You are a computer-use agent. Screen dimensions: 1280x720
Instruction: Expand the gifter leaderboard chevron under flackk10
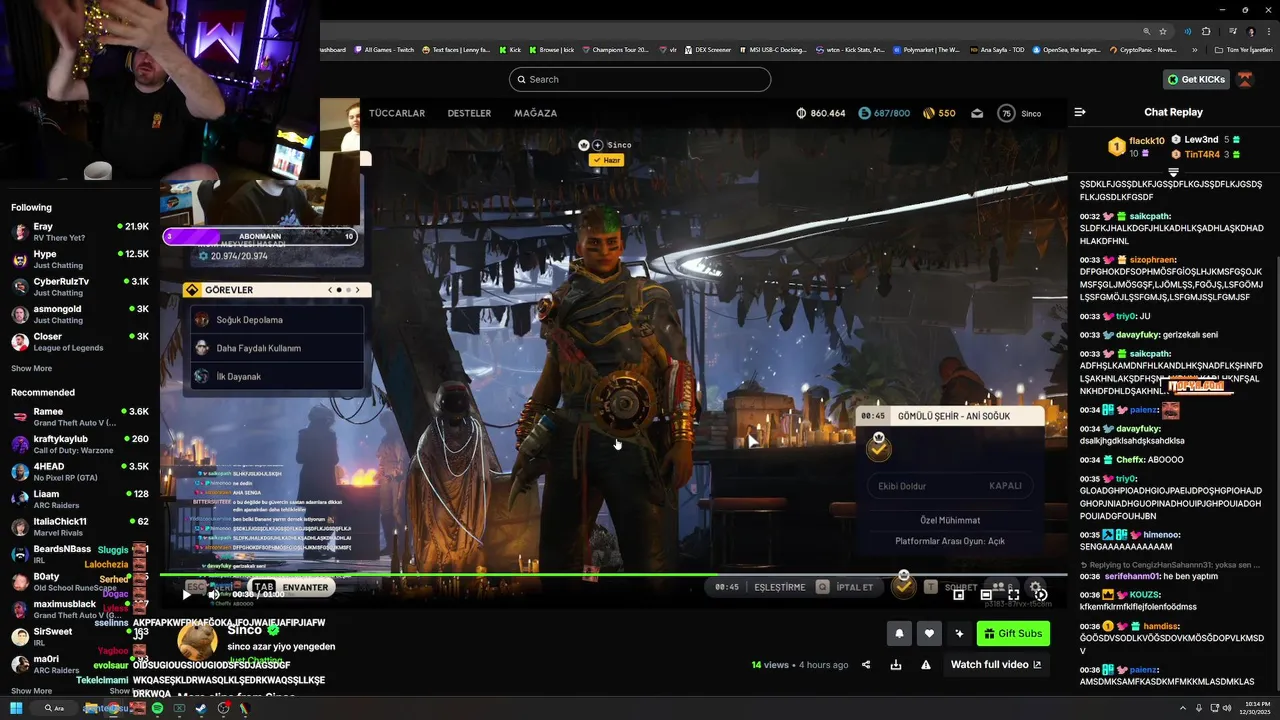[x=1174, y=172]
